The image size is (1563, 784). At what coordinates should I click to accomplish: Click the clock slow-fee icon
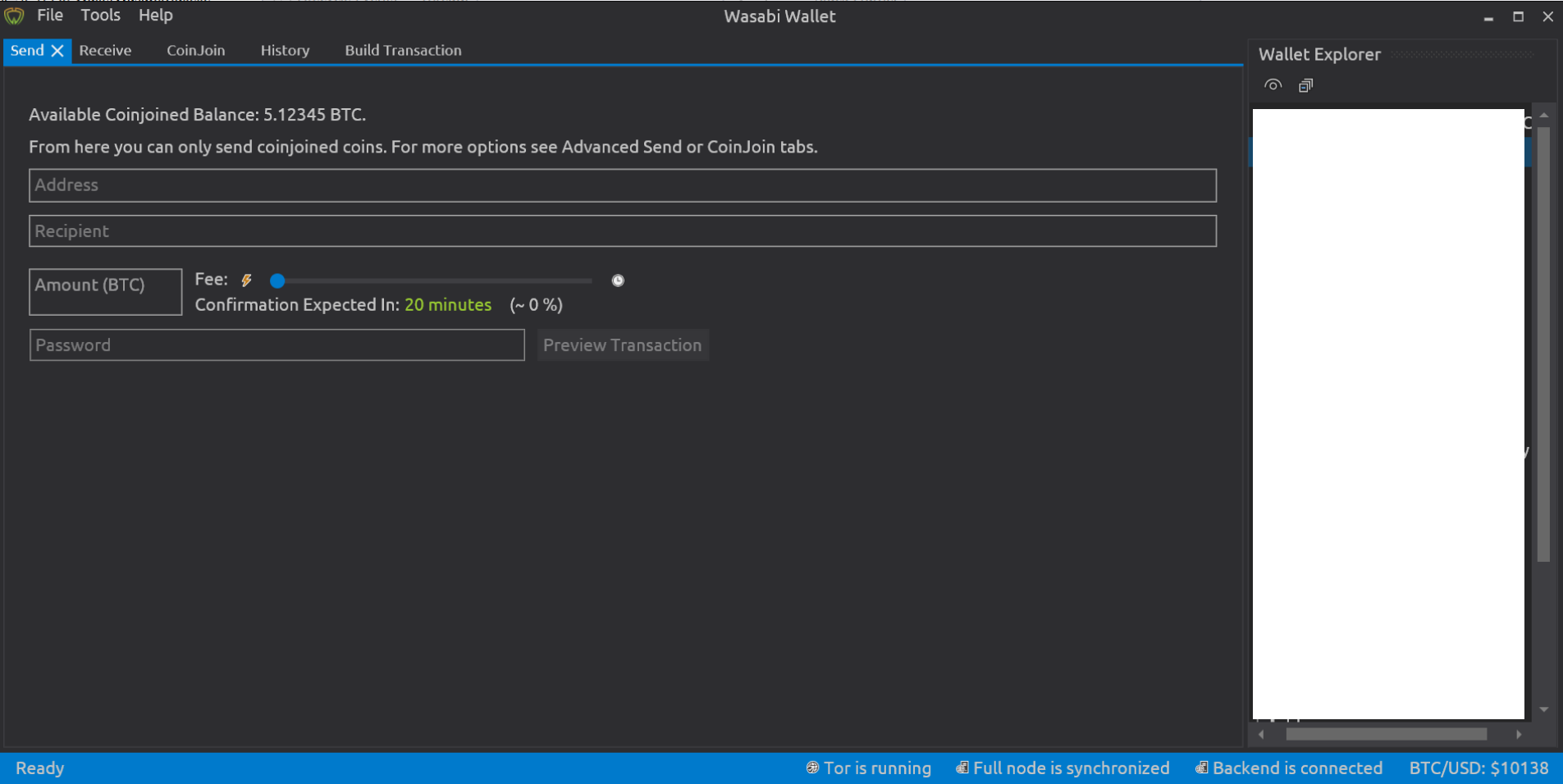(618, 280)
